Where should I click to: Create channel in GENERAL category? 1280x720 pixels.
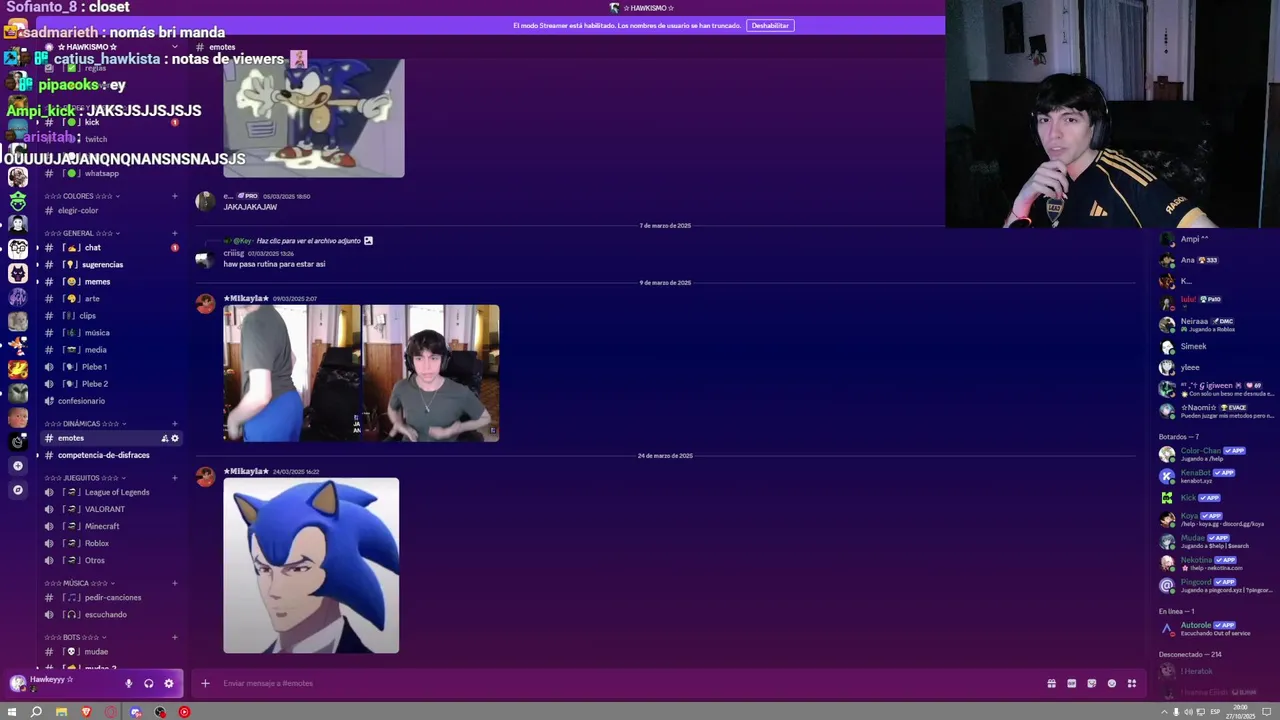(x=175, y=233)
